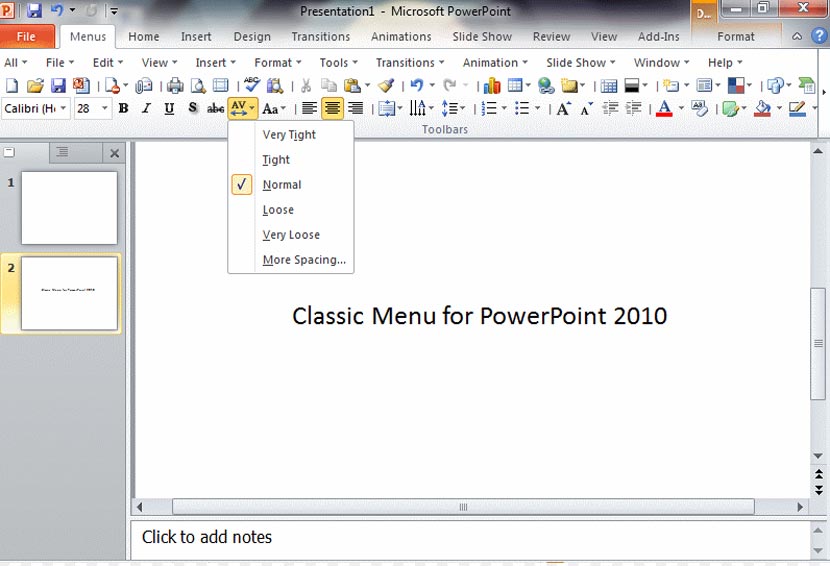This screenshot has height=566, width=830.
Task: Apply strikethrough formatting
Action: pyautogui.click(x=215, y=109)
